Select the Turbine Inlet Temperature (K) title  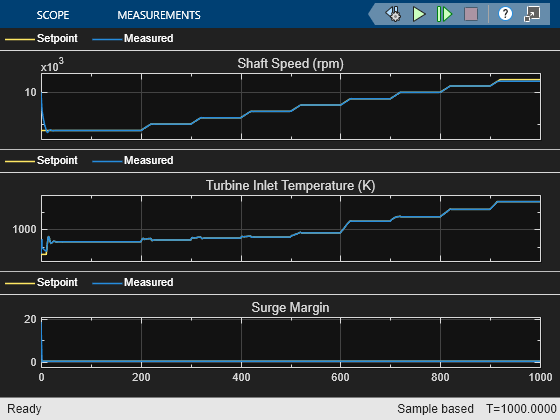[290, 186]
